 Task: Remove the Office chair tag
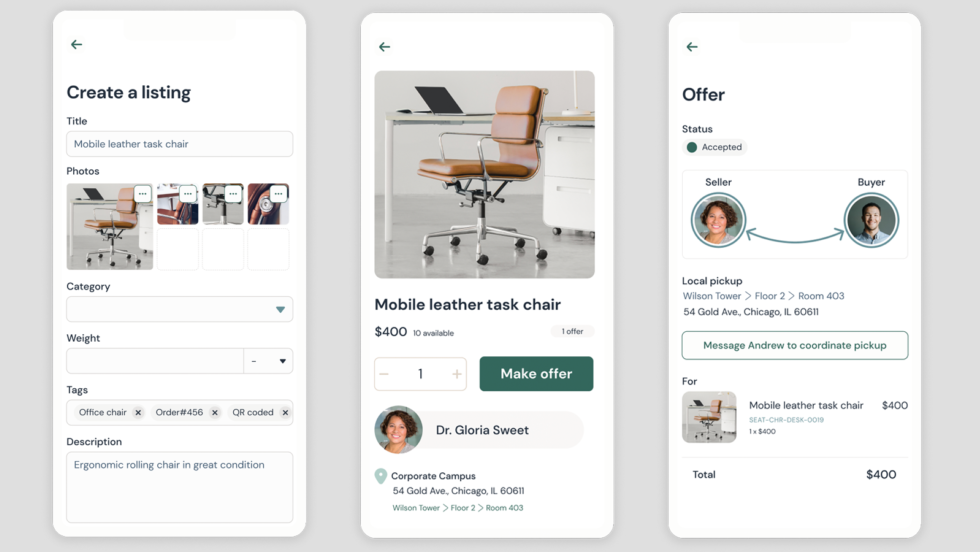[138, 413]
